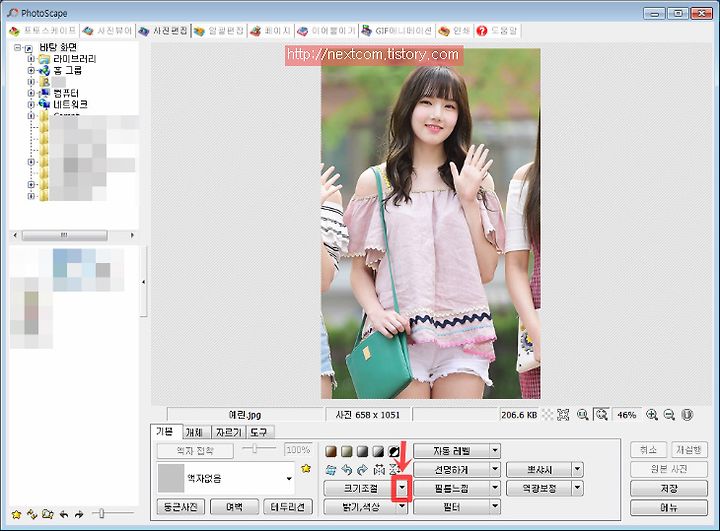The height and width of the screenshot is (531, 720).
Task: Open the 필터 dropdown arrow
Action: [495, 507]
